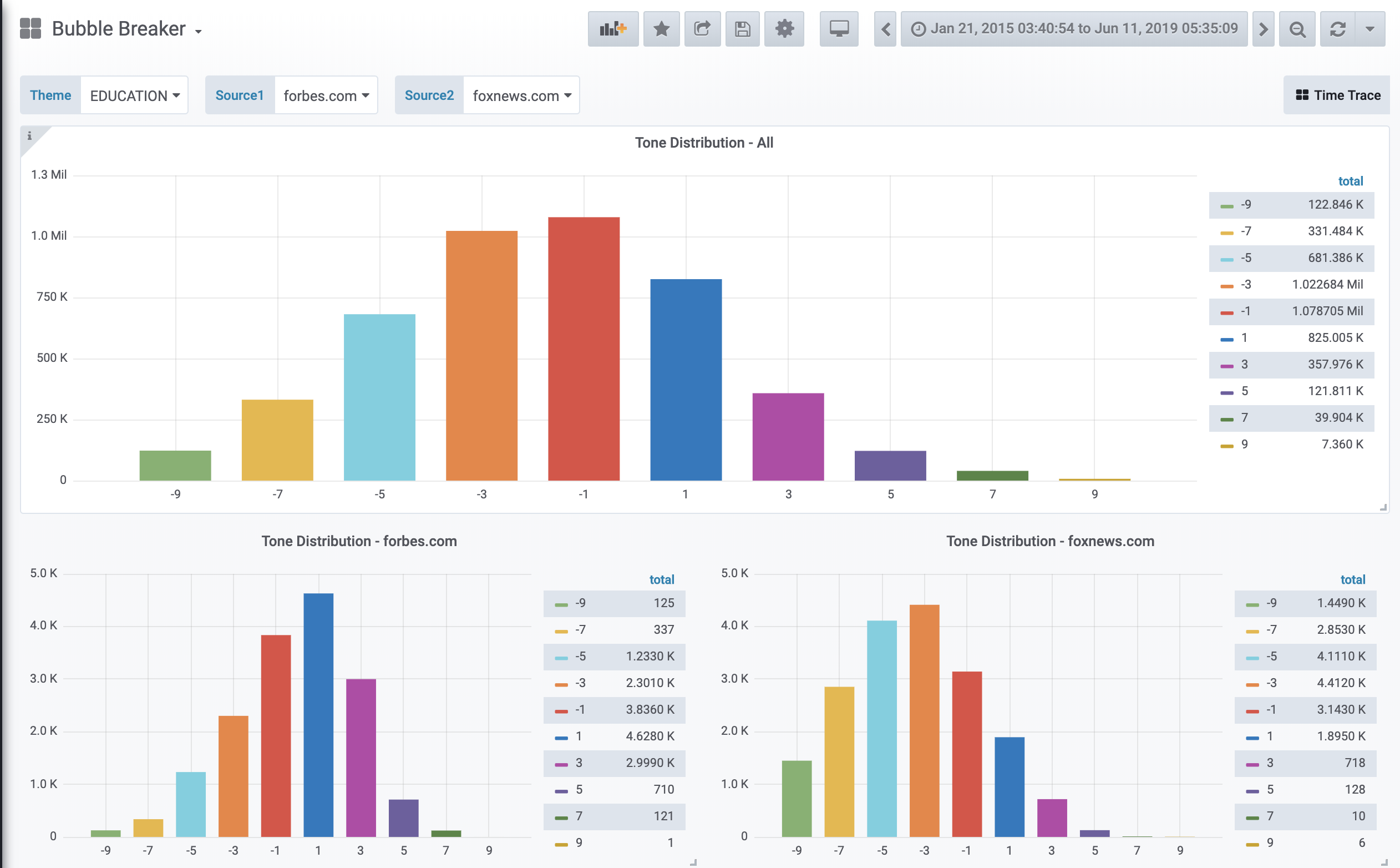Toggle the -9 series in All legend
The image size is (1400, 868).
click(1246, 205)
